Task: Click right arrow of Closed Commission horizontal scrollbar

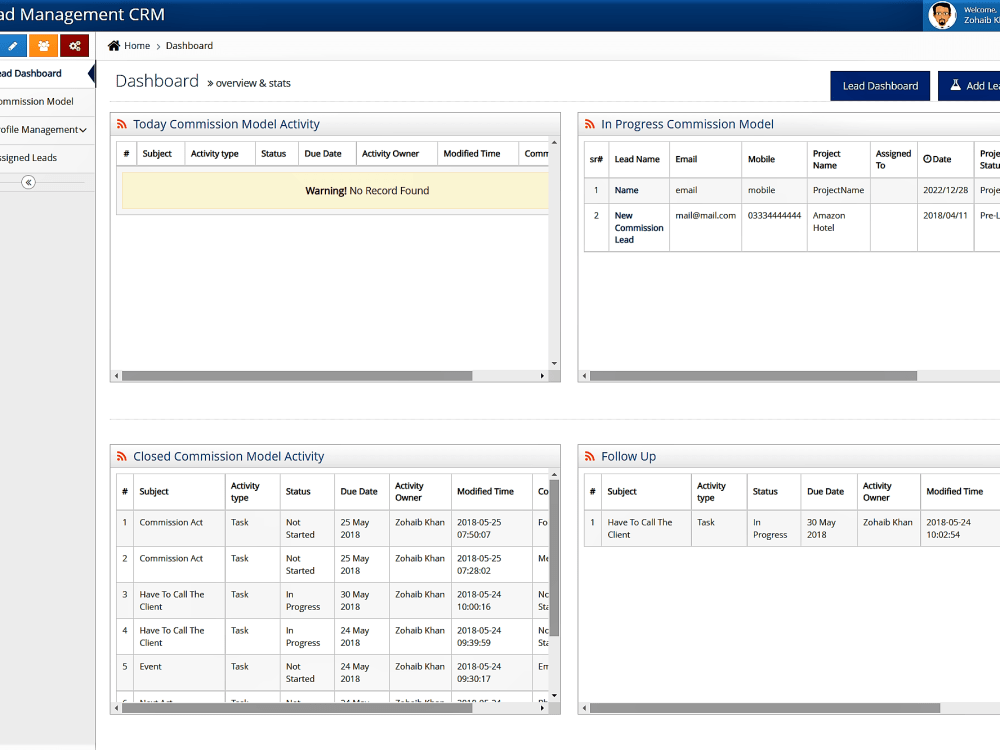Action: coord(542,708)
